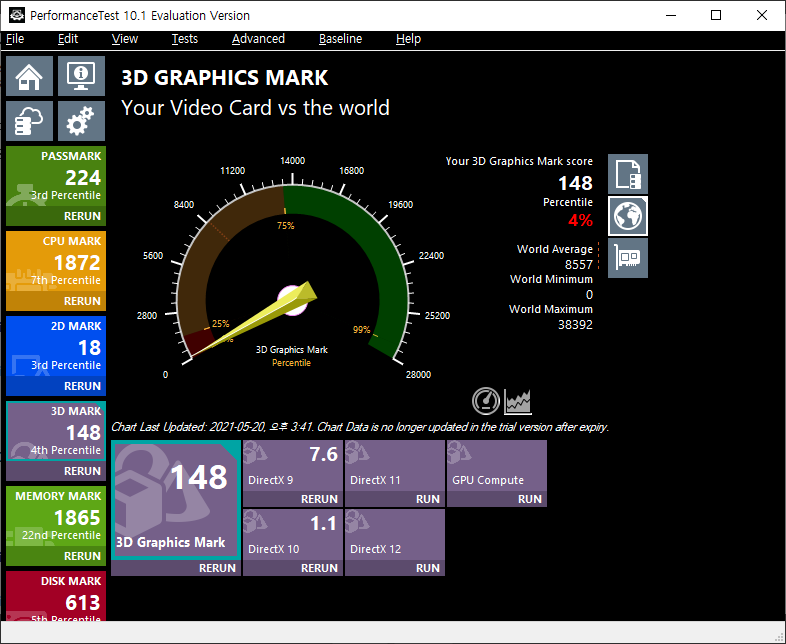Click the 25% gauge marker label
The width and height of the screenshot is (786, 644).
pos(221,324)
